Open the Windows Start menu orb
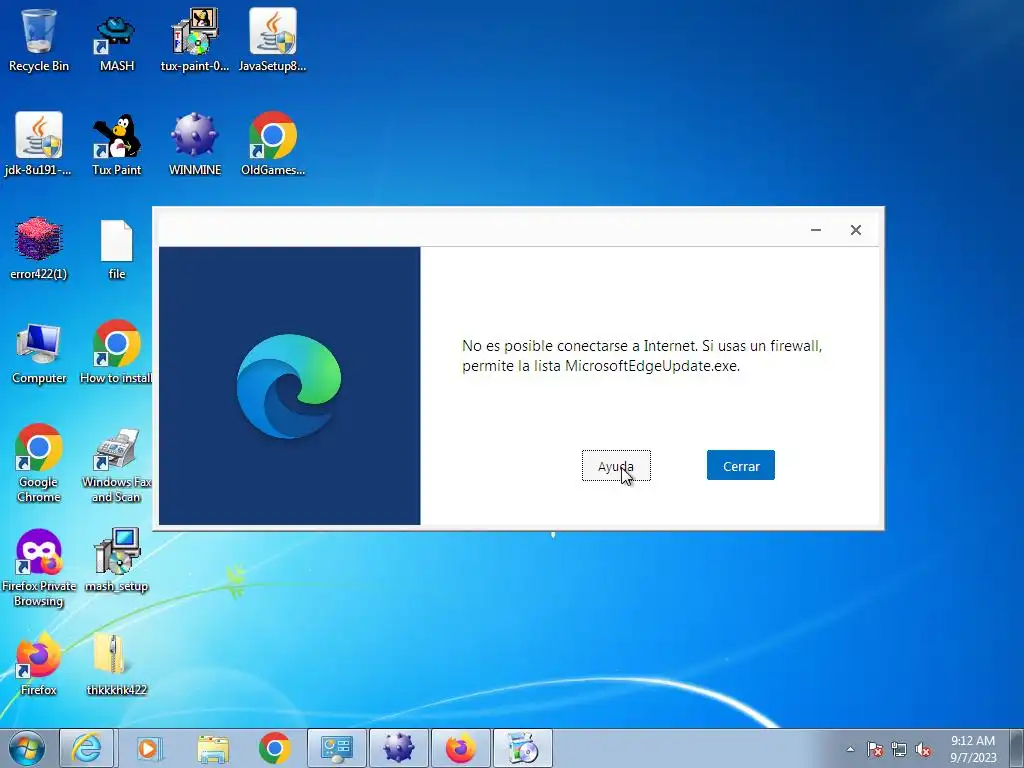Viewport: 1024px width, 768px height. [27, 748]
